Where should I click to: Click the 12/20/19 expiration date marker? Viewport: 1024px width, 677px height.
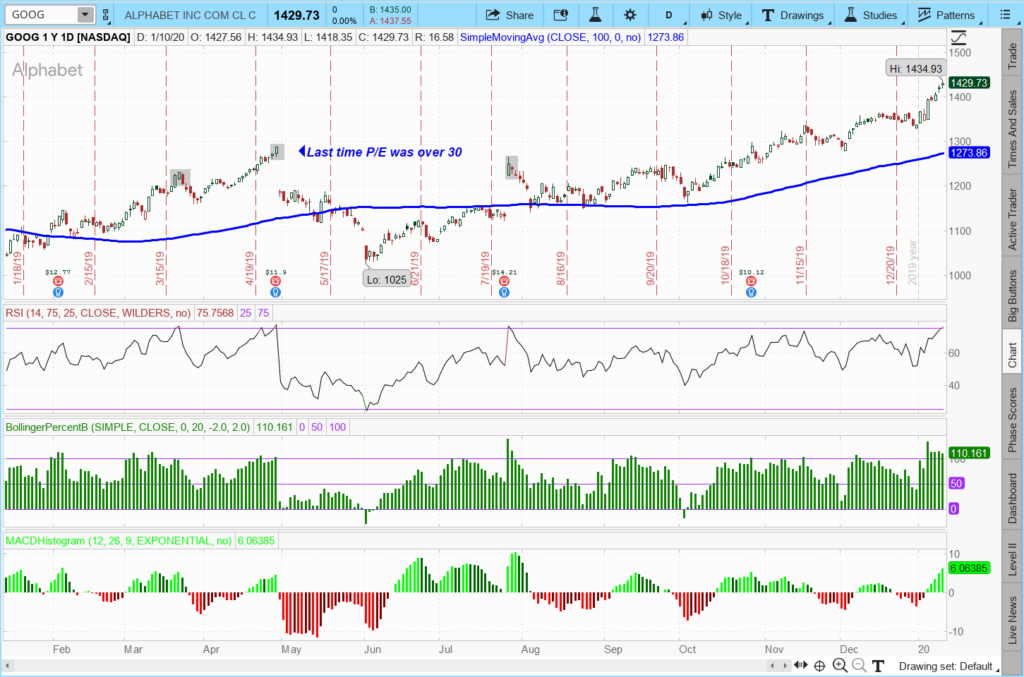(890, 264)
